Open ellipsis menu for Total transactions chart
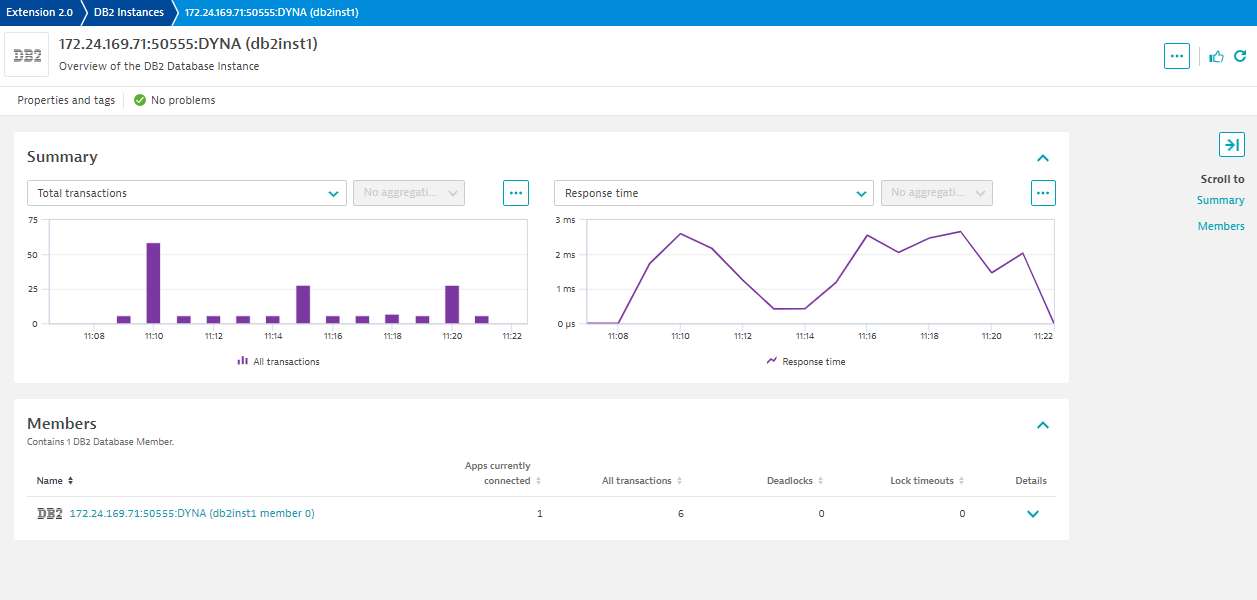This screenshot has height=600, width=1257. click(x=516, y=193)
